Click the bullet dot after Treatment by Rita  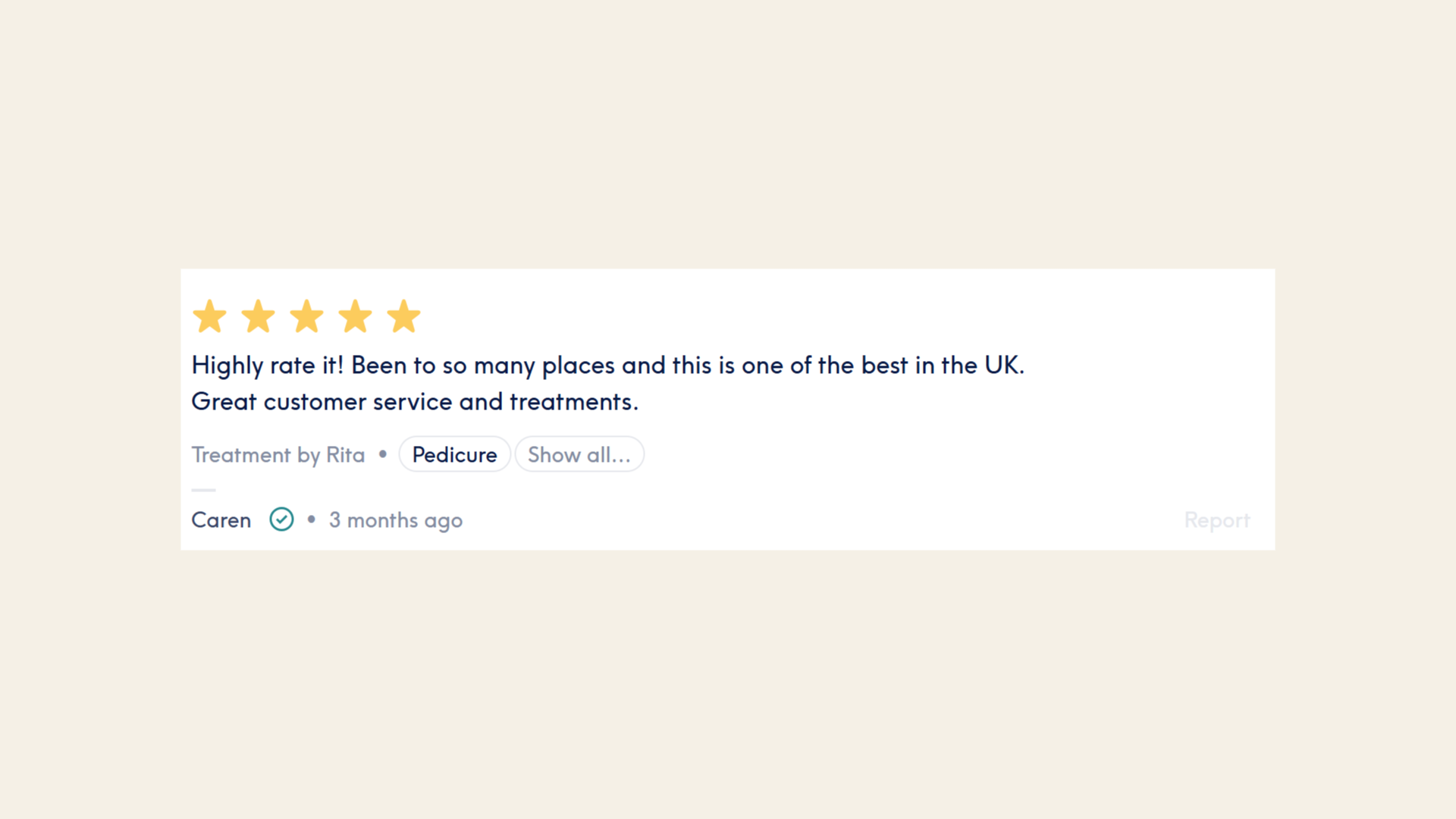click(383, 454)
